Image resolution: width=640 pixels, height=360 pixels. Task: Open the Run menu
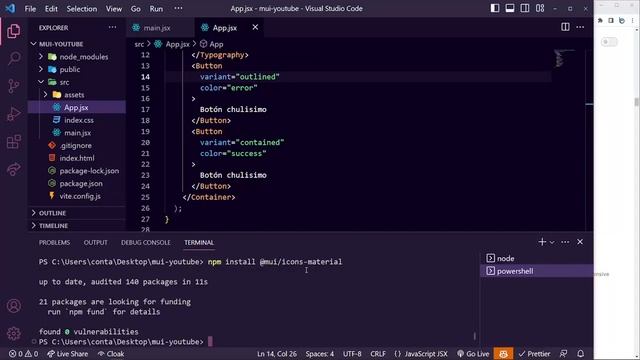pos(156,9)
